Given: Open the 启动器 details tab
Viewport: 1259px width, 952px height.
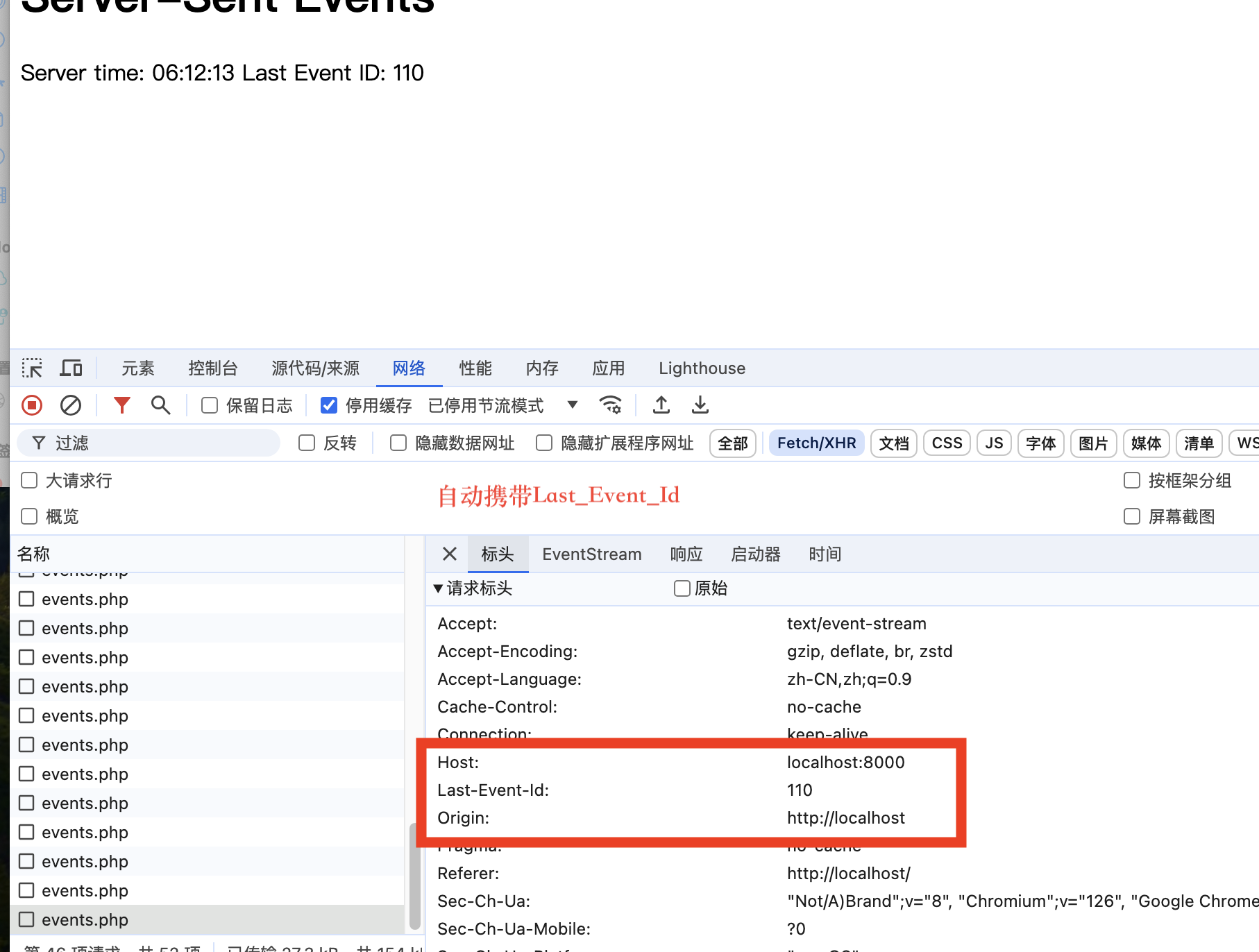Looking at the screenshot, I should [756, 554].
